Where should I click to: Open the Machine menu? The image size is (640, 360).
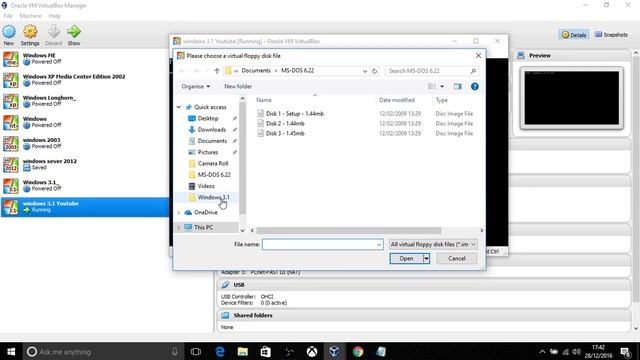(31, 16)
